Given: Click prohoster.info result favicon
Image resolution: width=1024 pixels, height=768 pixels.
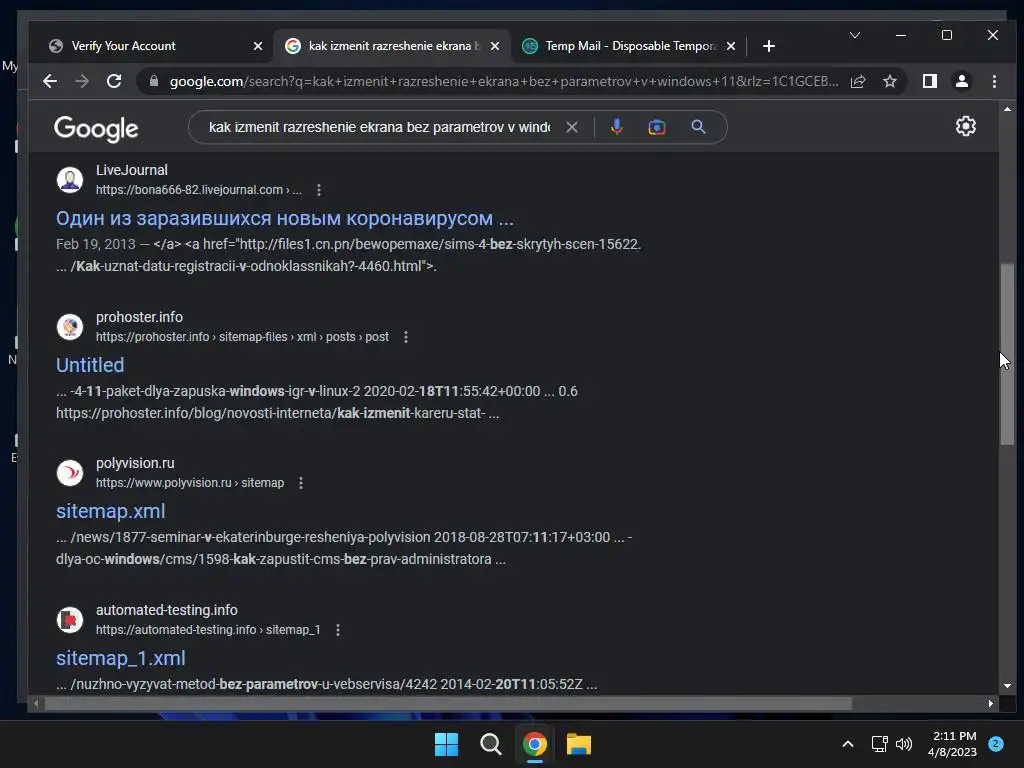Looking at the screenshot, I should (x=70, y=327).
